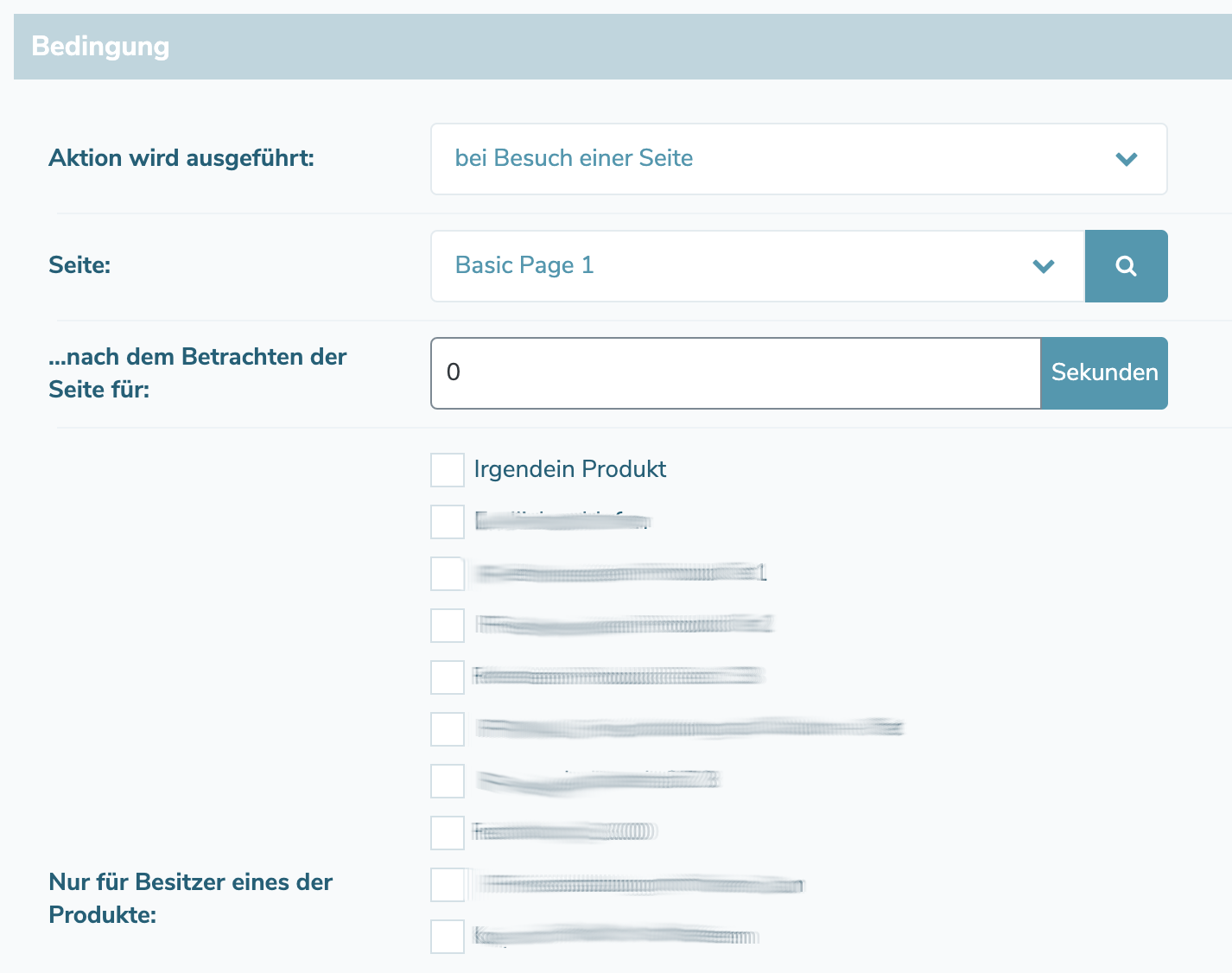Check the third blurred product checkbox
The image size is (1232, 973).
[448, 626]
